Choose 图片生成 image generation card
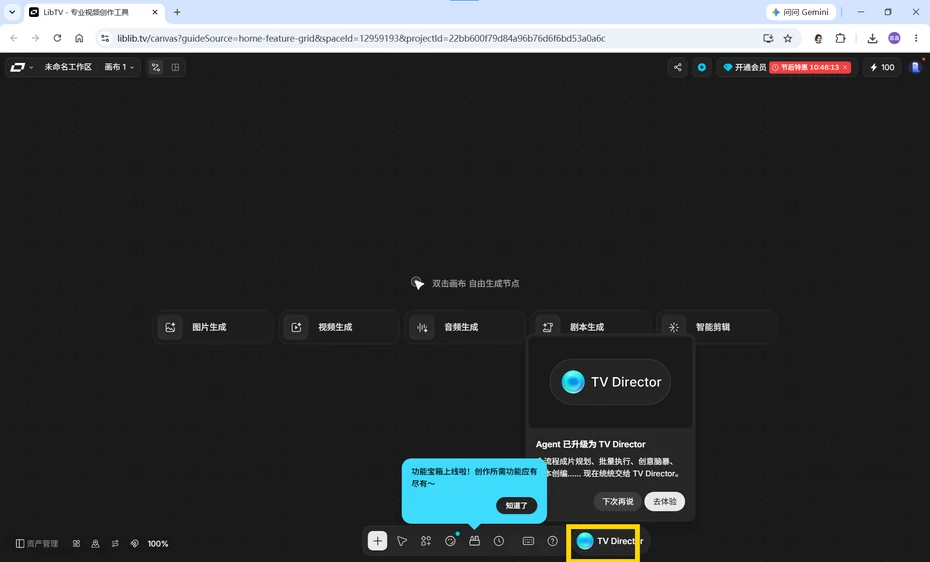This screenshot has height=562, width=930. pyautogui.click(x=213, y=327)
